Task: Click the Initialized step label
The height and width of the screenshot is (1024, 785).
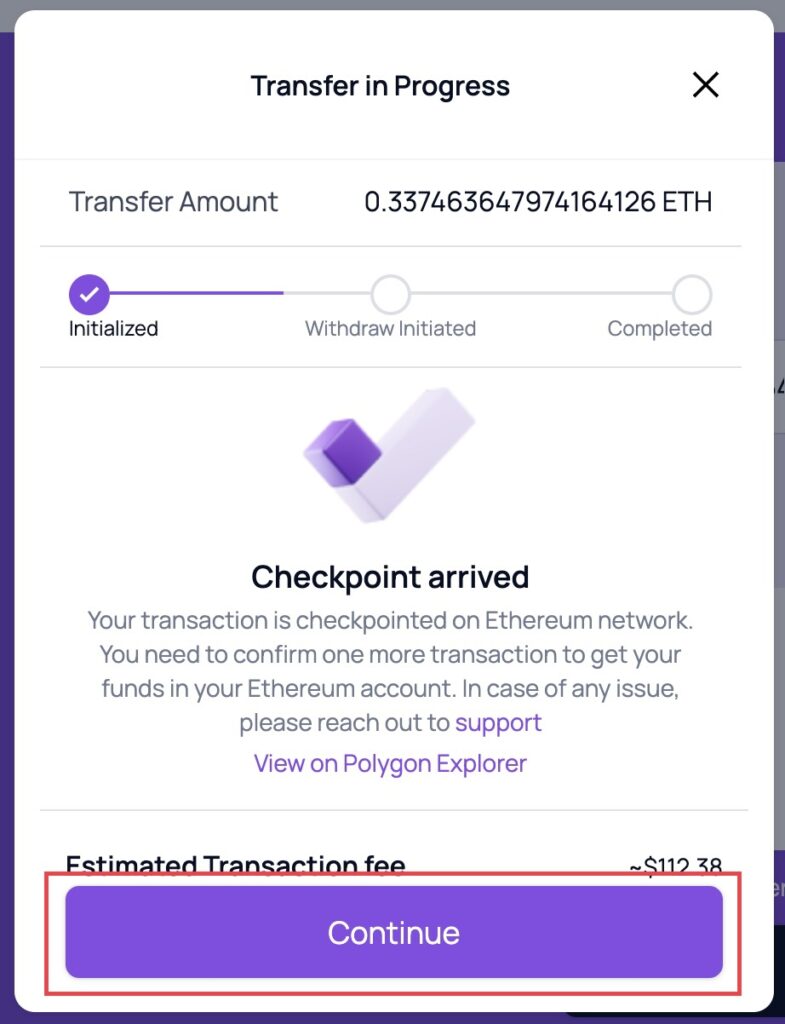Action: tap(114, 328)
